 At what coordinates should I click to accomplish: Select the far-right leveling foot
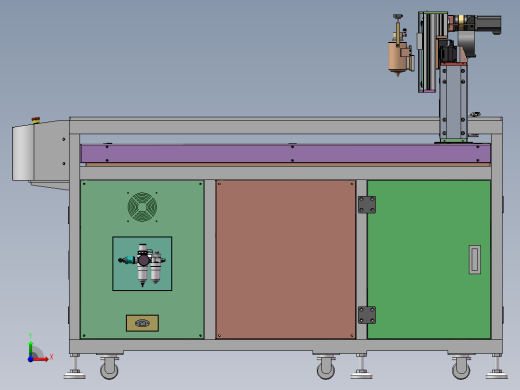[x=497, y=367]
